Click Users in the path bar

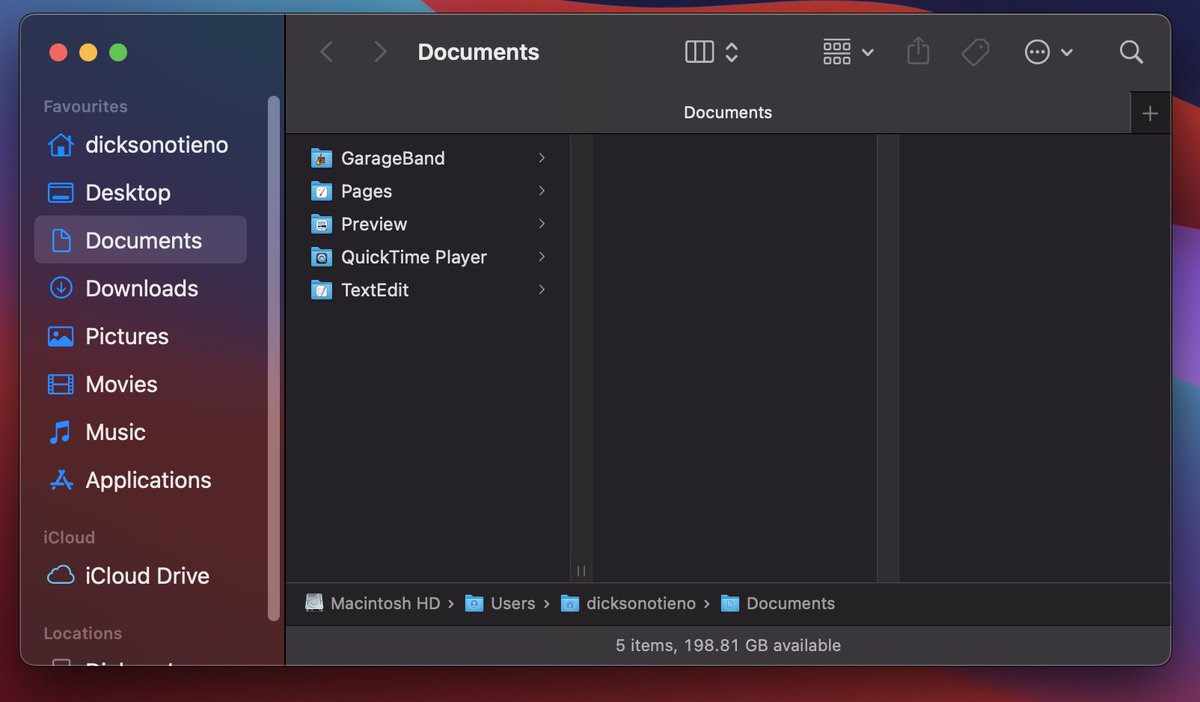pyautogui.click(x=500, y=603)
